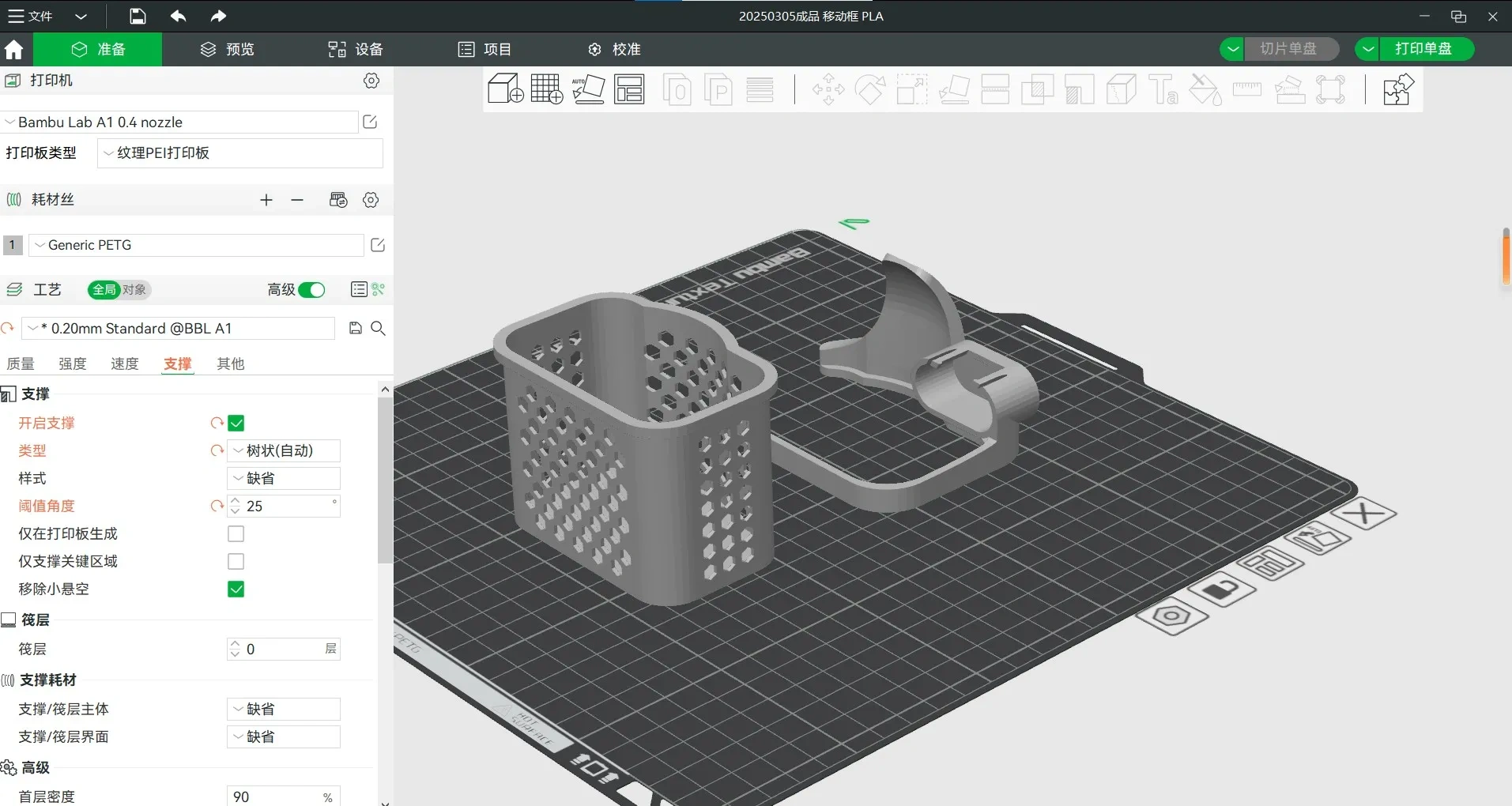The width and height of the screenshot is (1512, 806).
Task: Select the Mesh boolean tool icon
Action: [1038, 89]
